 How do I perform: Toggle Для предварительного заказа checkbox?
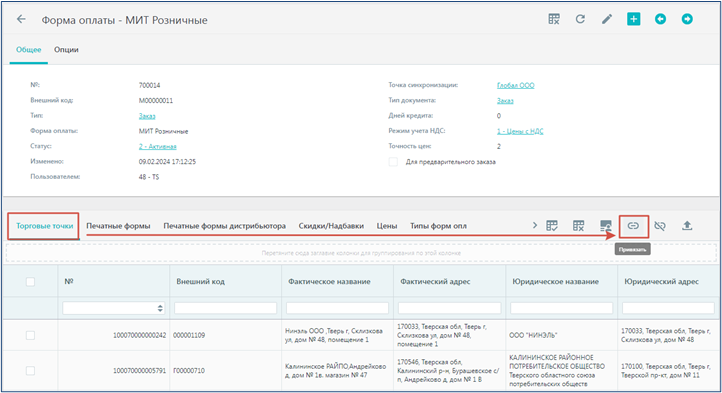[393, 162]
